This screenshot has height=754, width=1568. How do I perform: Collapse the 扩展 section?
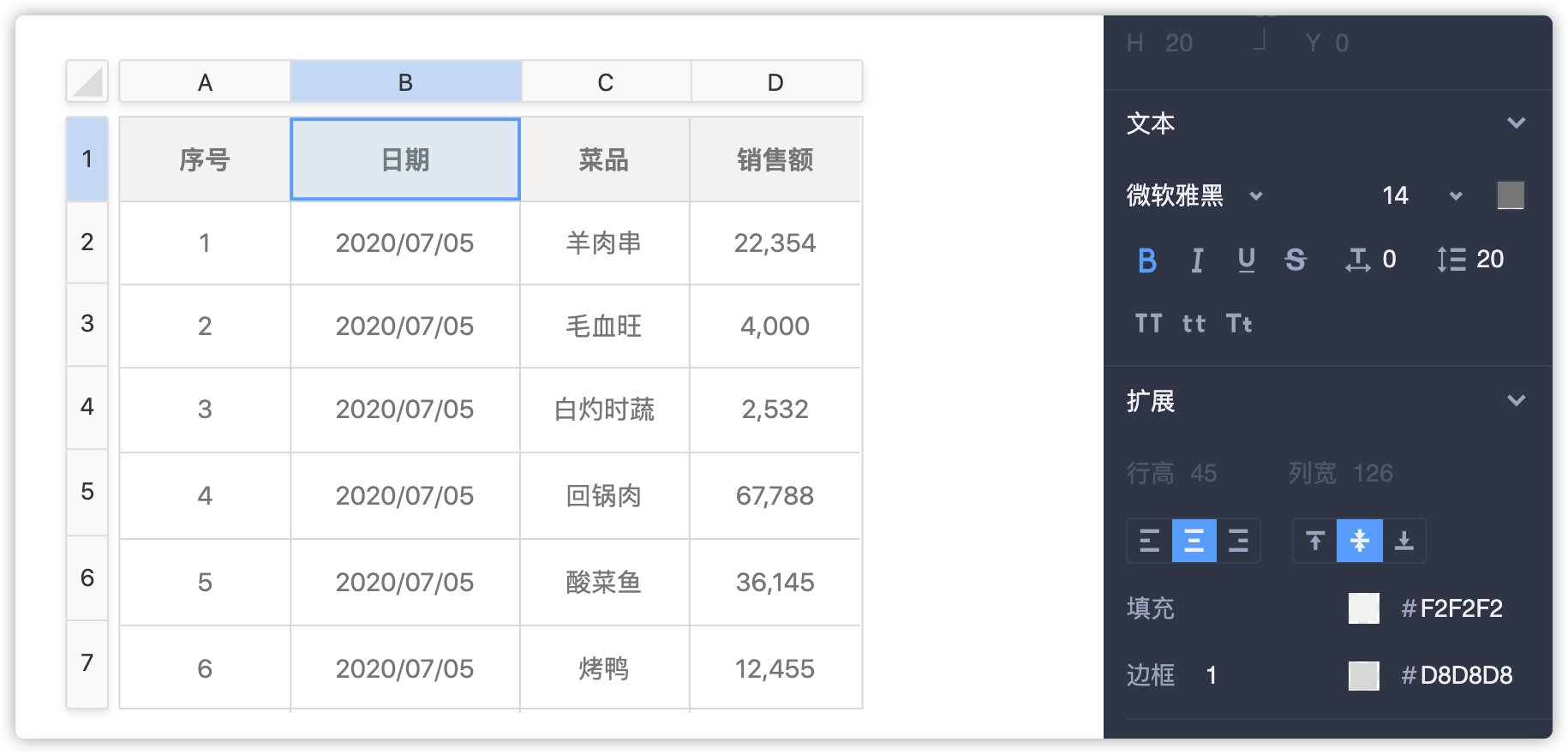[x=1516, y=400]
